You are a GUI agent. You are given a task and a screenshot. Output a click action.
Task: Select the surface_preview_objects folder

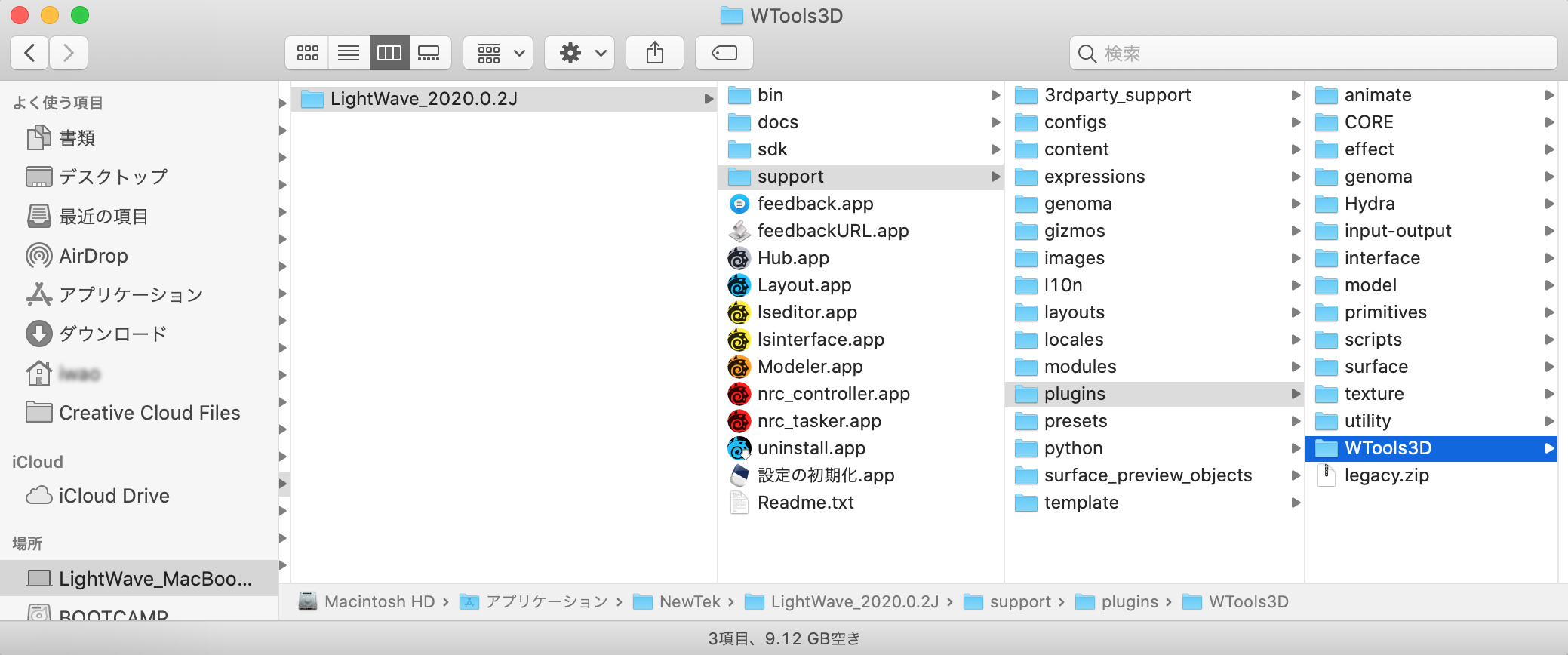tap(1155, 475)
